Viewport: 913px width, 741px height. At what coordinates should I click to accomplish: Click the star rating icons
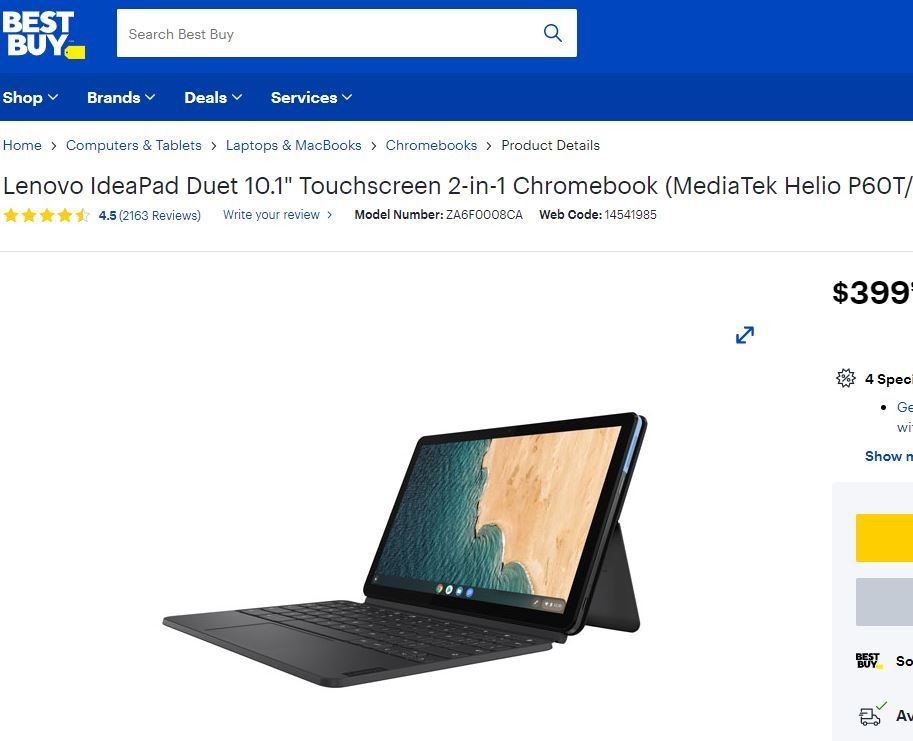[x=47, y=215]
